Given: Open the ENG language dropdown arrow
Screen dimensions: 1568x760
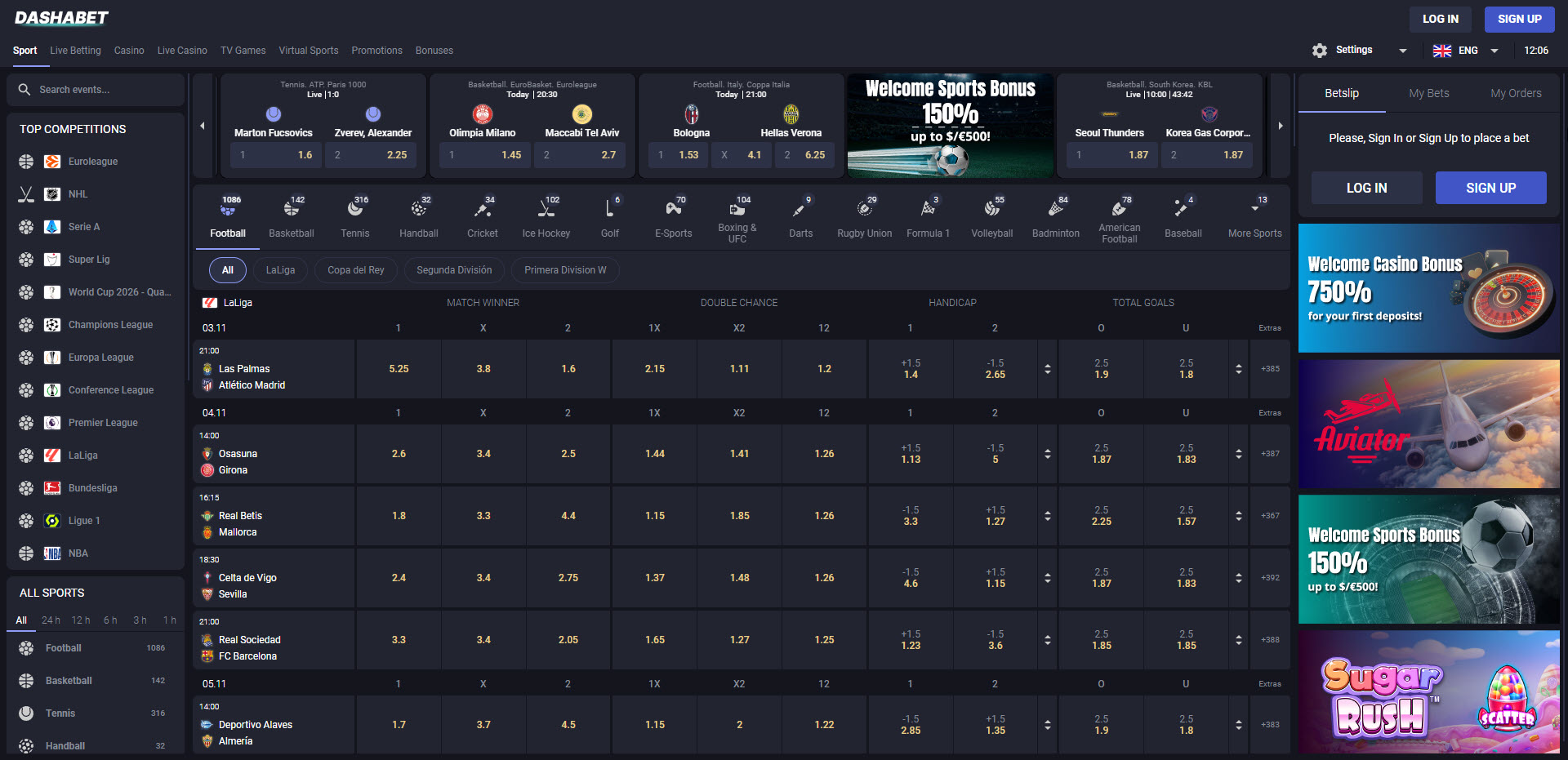Looking at the screenshot, I should pyautogui.click(x=1494, y=51).
